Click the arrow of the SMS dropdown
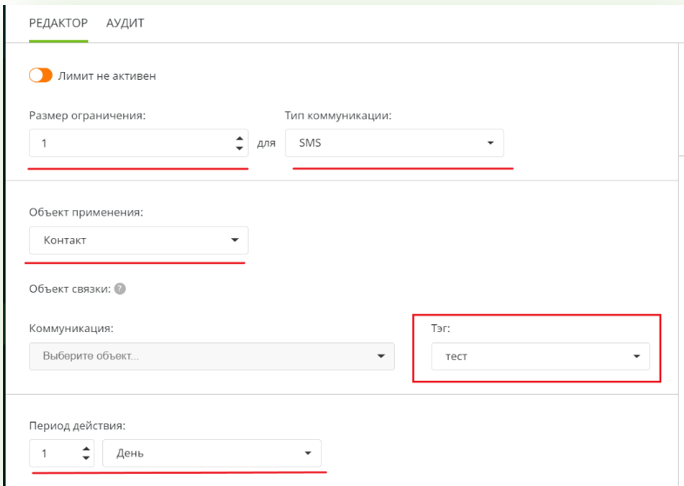 click(490, 143)
